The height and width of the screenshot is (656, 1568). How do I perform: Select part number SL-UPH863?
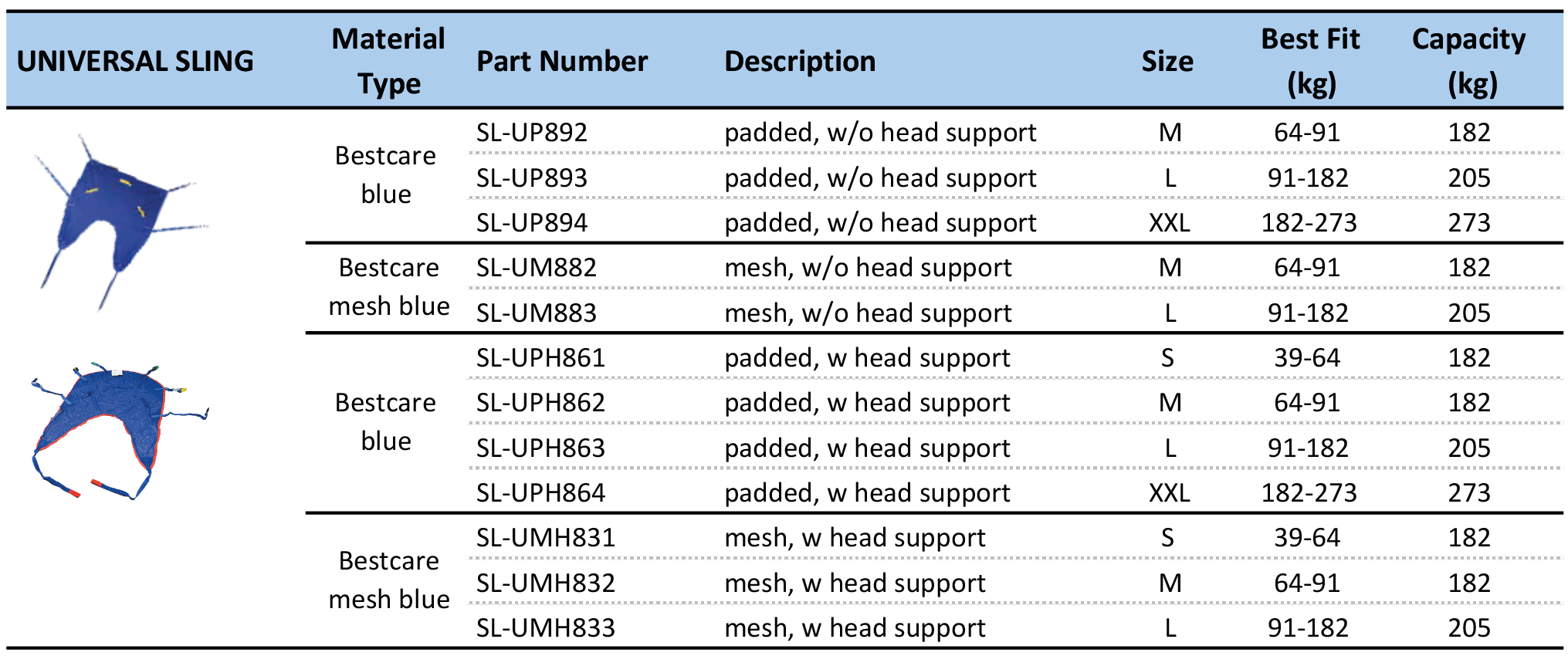(540, 448)
